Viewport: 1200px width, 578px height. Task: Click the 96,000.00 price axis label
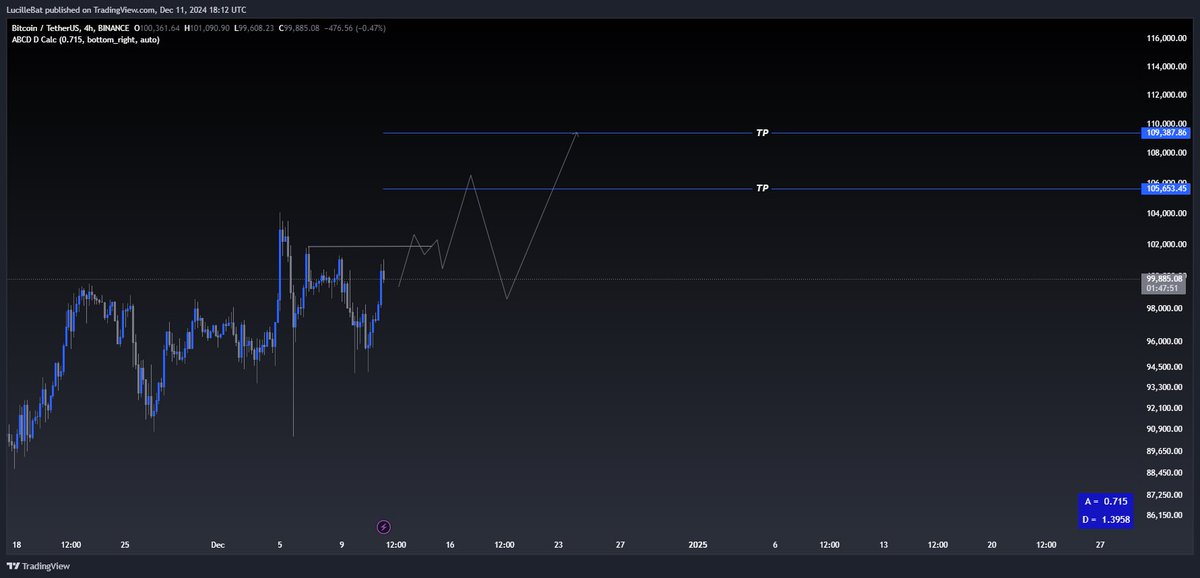(x=1167, y=341)
